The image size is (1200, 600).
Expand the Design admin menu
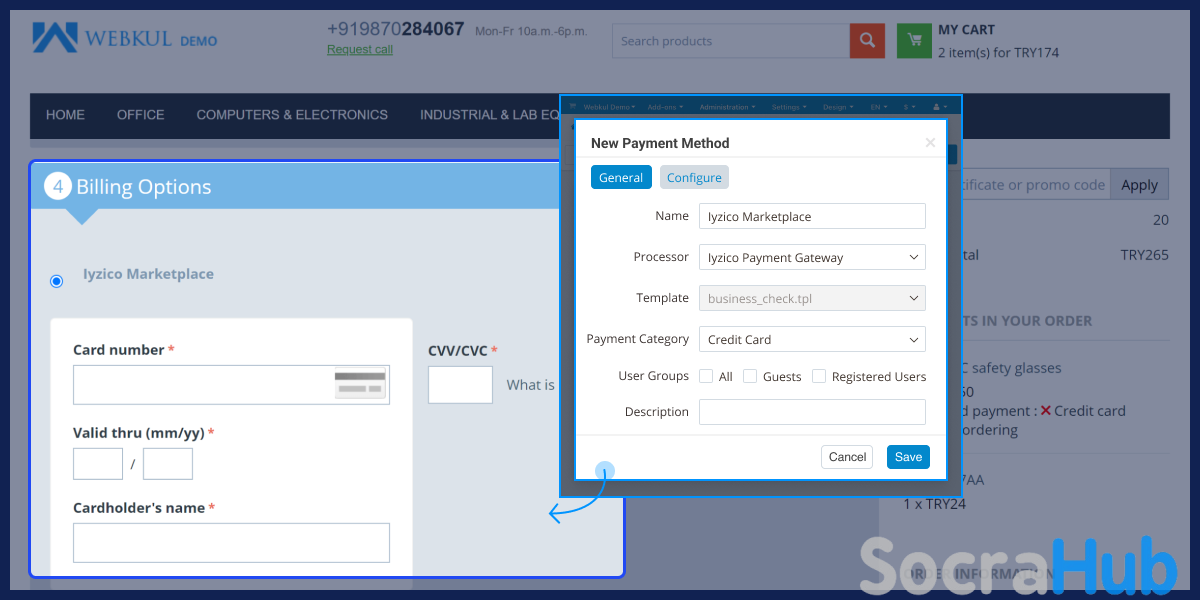[837, 107]
